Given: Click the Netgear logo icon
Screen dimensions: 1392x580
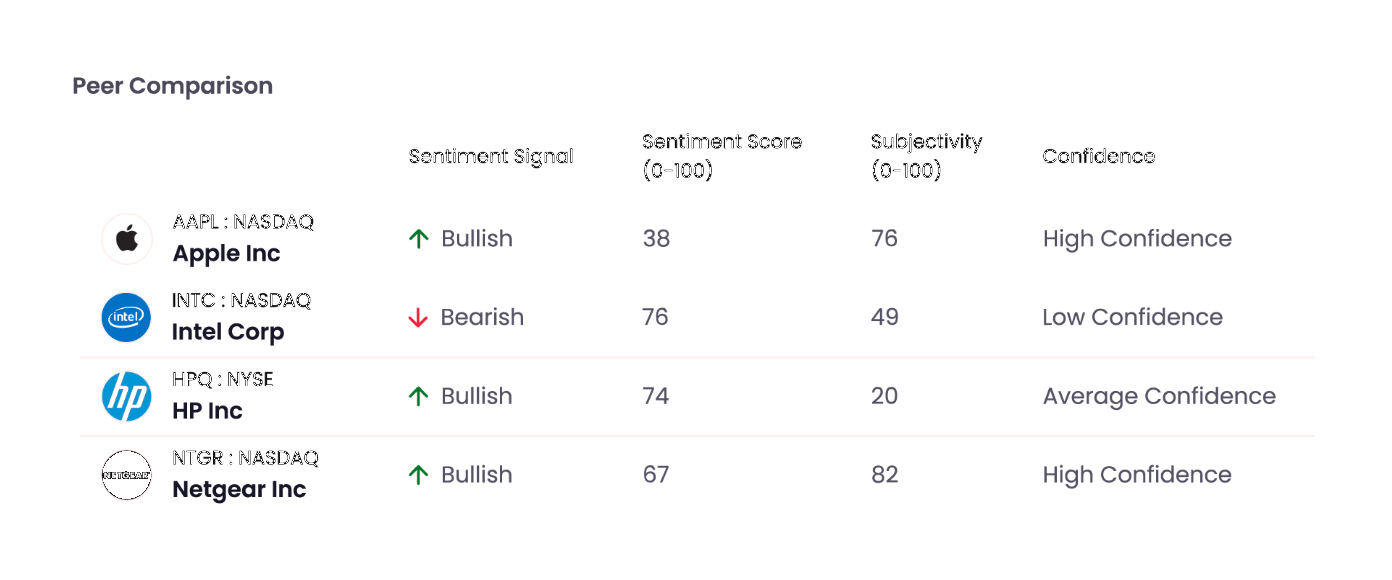Looking at the screenshot, I should tap(127, 475).
